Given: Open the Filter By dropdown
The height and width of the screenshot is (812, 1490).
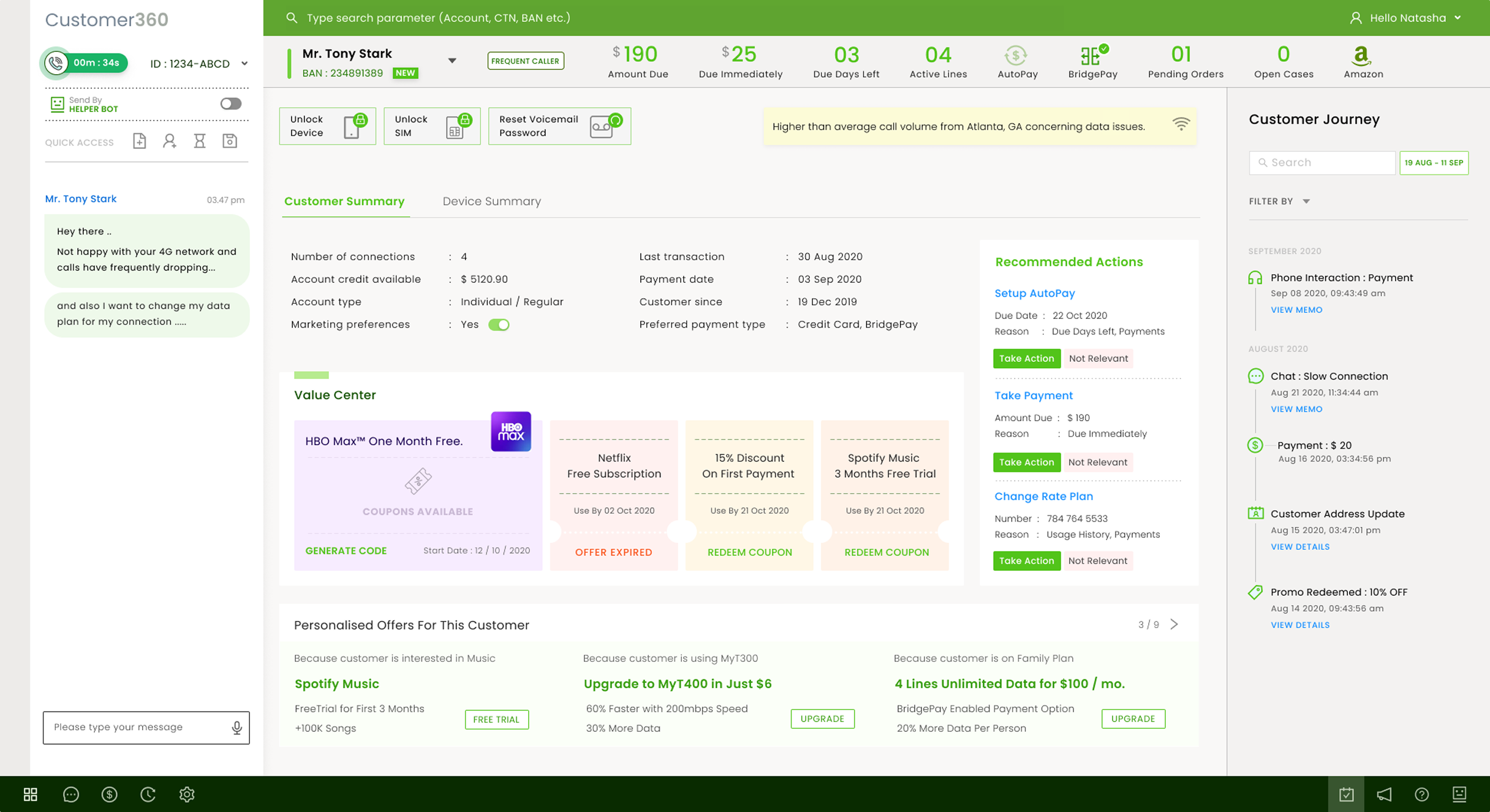Looking at the screenshot, I should 1279,201.
